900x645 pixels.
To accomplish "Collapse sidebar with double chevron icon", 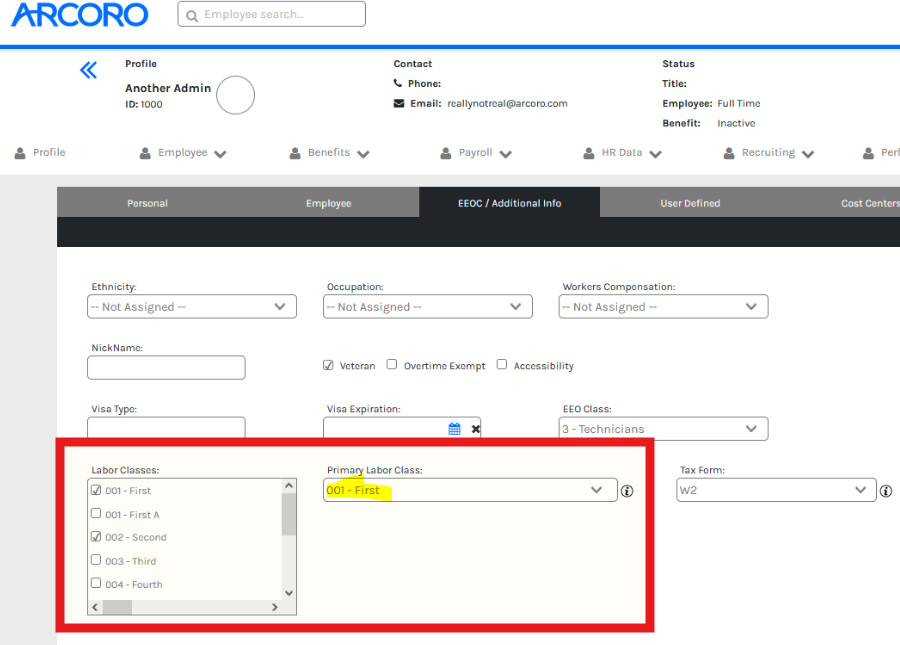I will (88, 70).
